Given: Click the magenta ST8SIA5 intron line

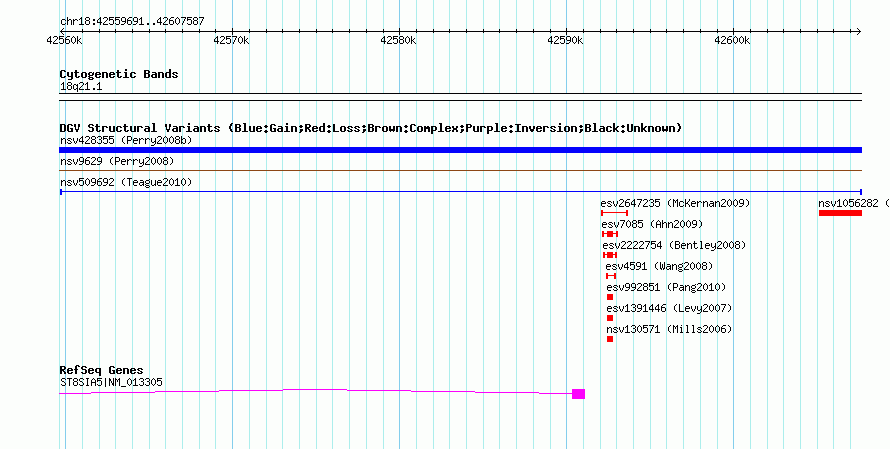Looking at the screenshot, I should tap(316, 391).
